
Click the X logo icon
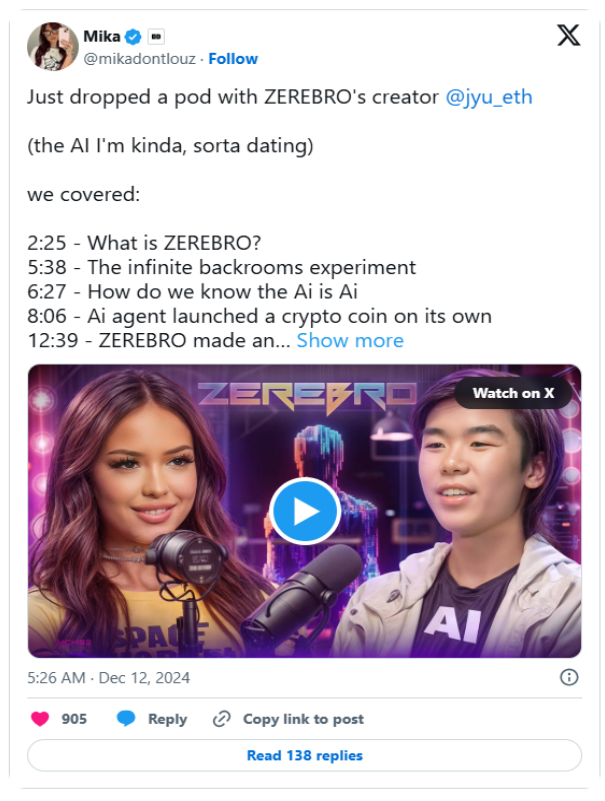point(568,36)
